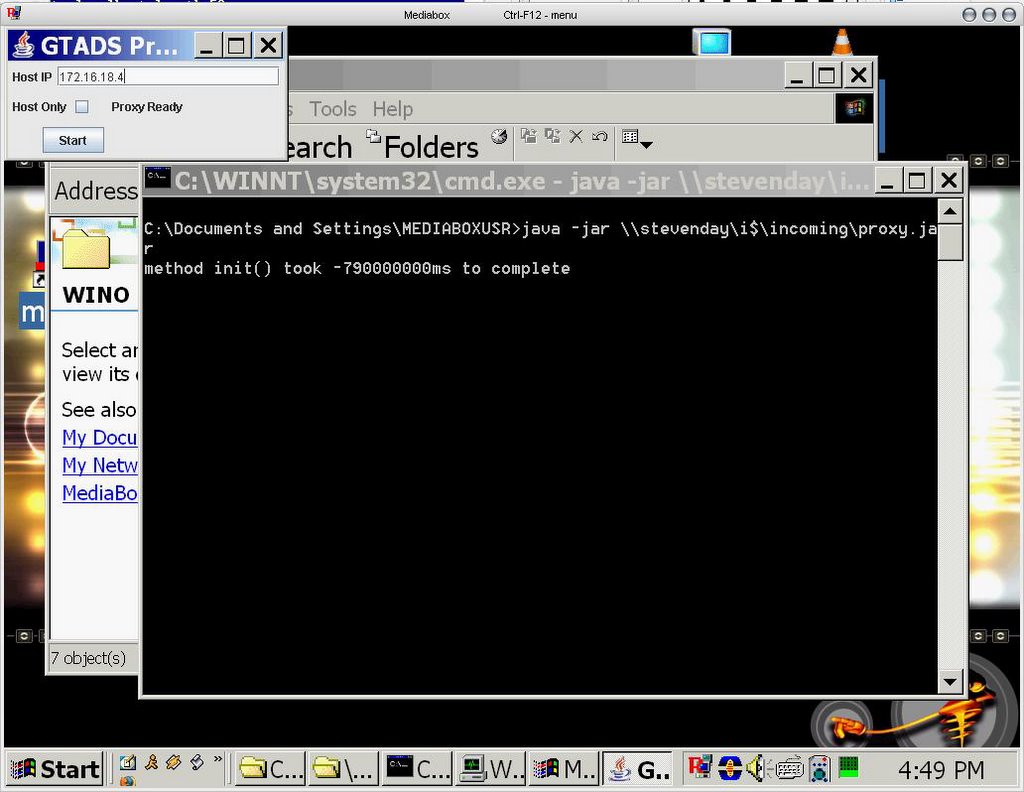Expand the quick launch chevron
1024x792 pixels.
[218, 762]
